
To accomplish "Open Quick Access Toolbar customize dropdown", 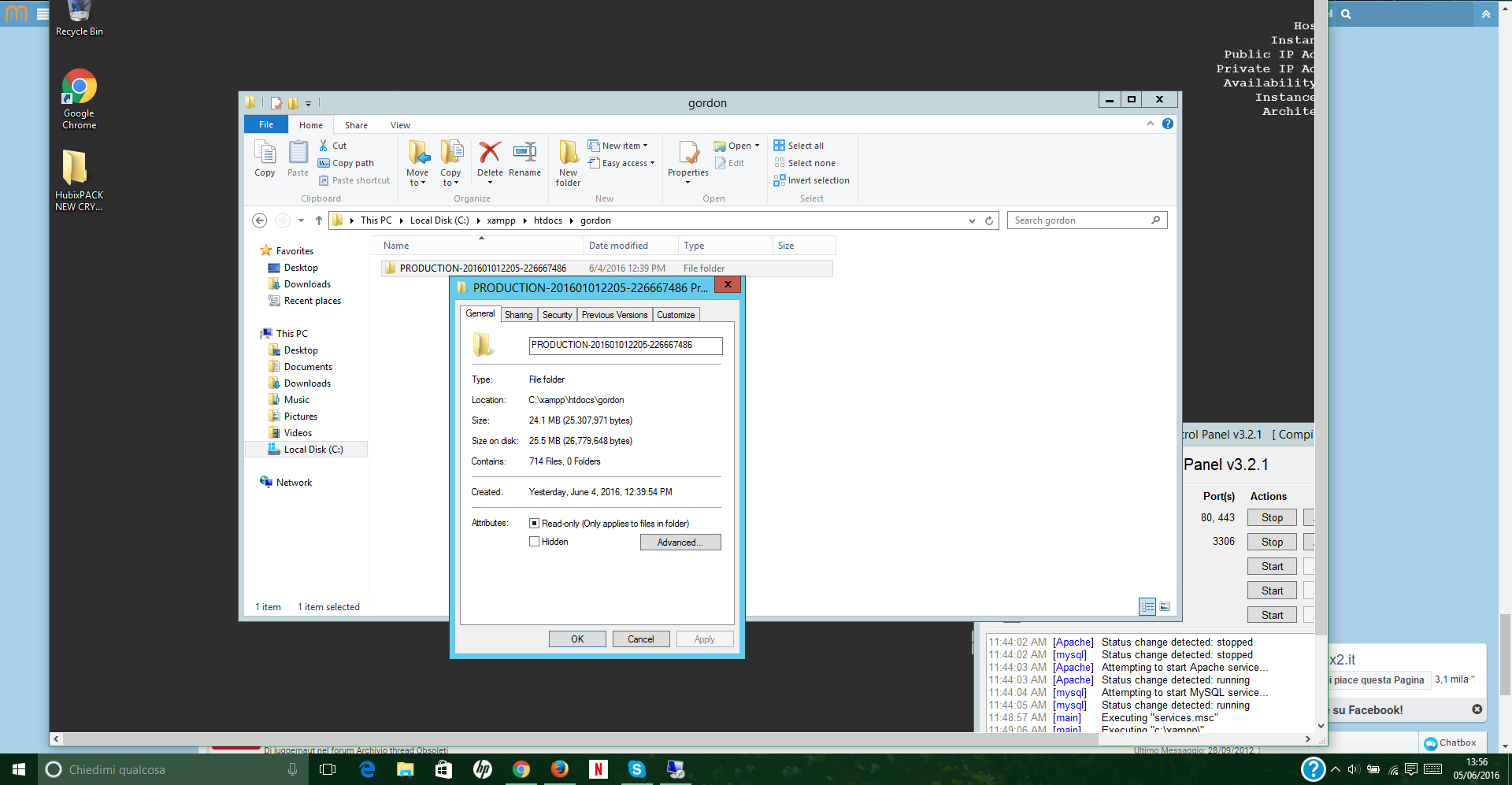I will pos(308,103).
